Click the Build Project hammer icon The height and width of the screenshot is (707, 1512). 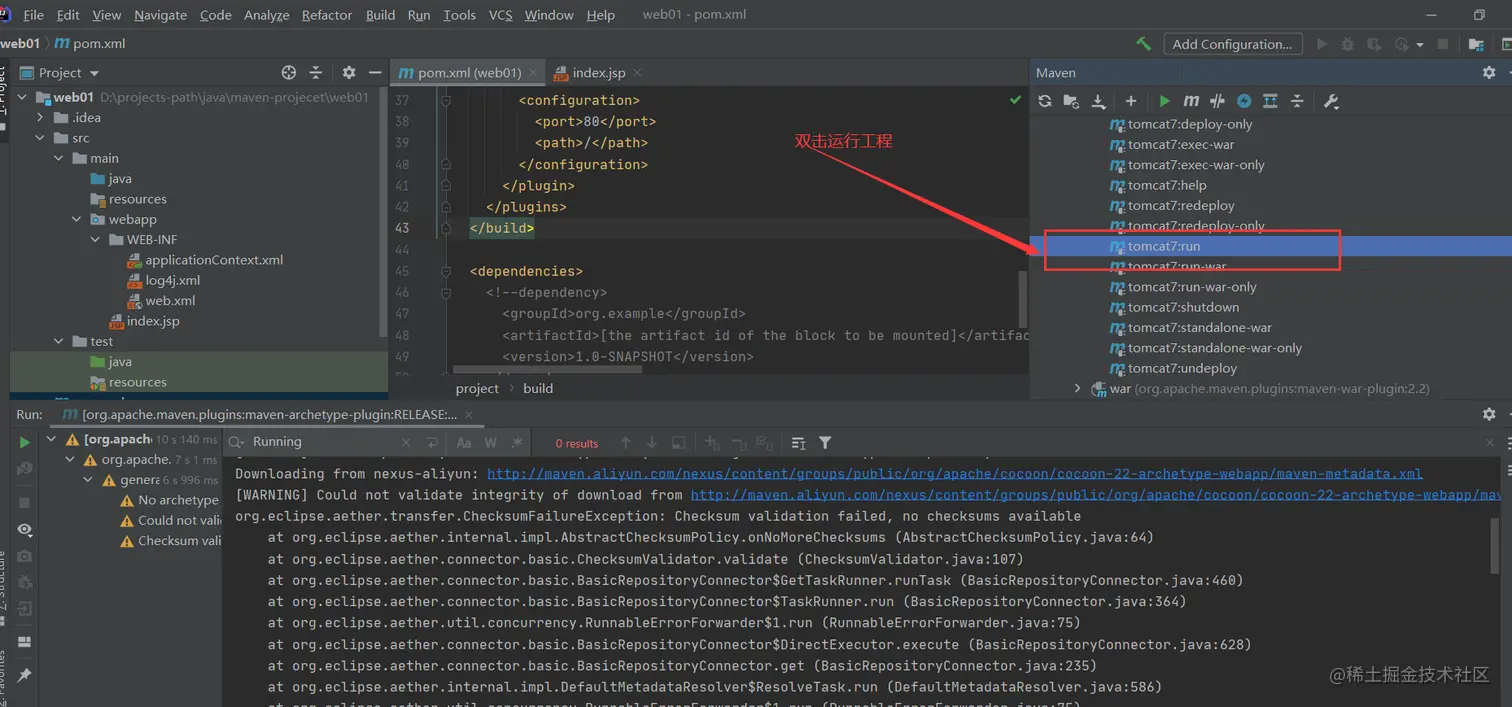[x=1143, y=44]
